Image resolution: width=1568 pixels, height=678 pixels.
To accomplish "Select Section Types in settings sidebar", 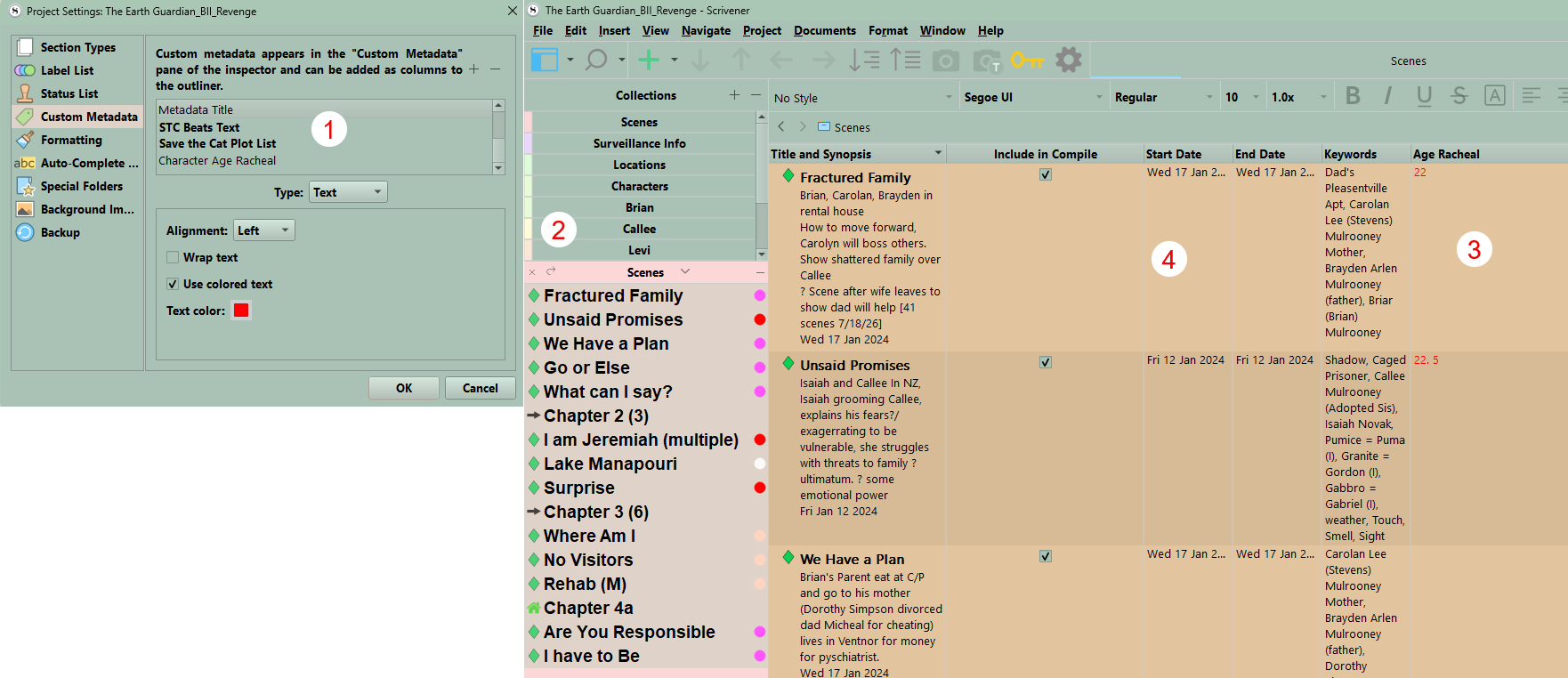I will (x=77, y=47).
